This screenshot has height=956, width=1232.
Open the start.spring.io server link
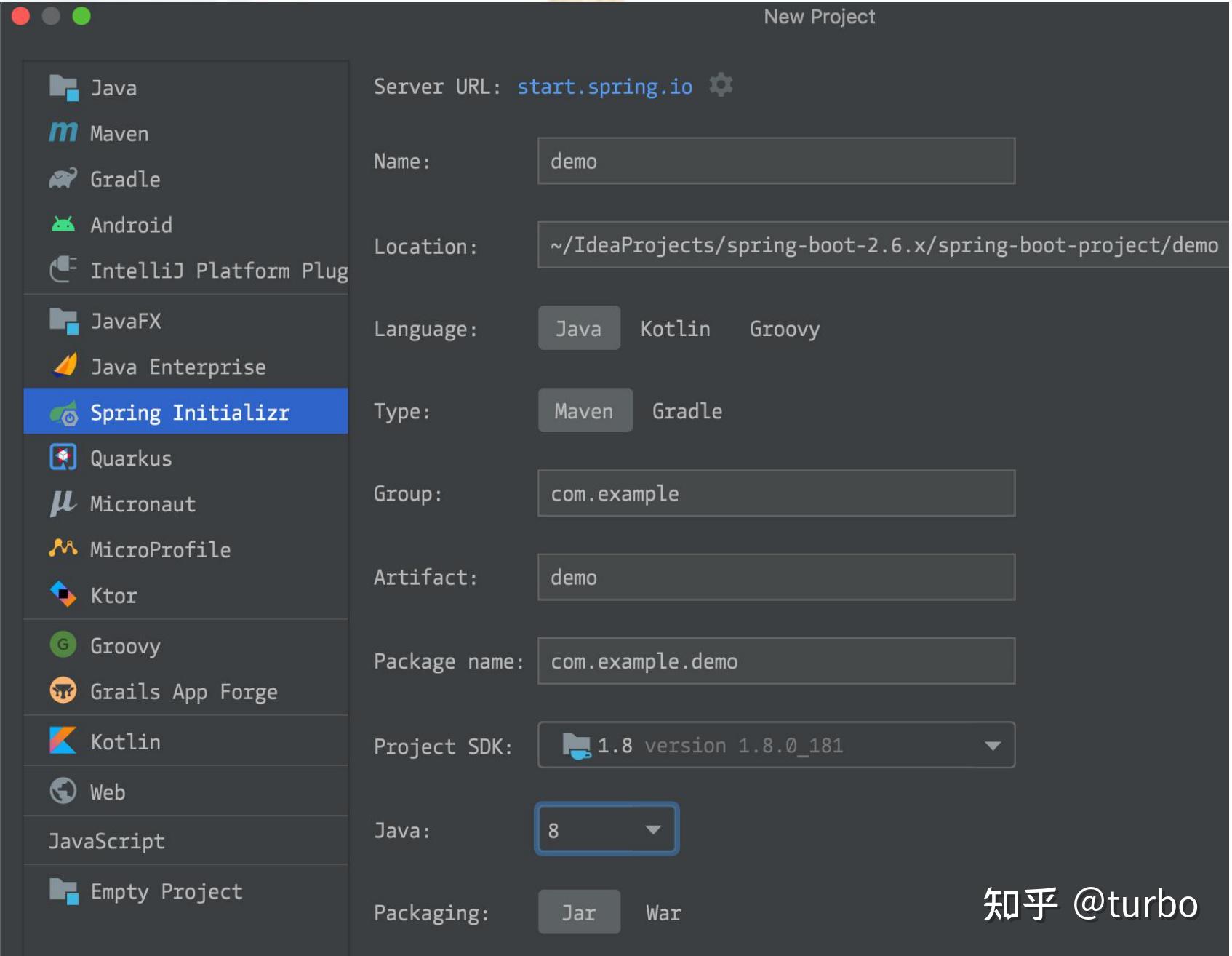coord(604,87)
